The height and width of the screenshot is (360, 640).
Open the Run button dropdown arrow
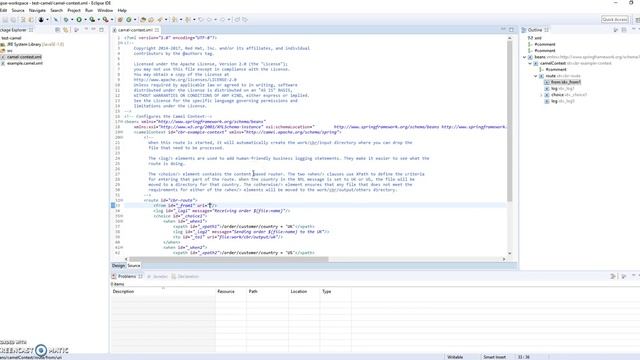pyautogui.click(x=85, y=20)
